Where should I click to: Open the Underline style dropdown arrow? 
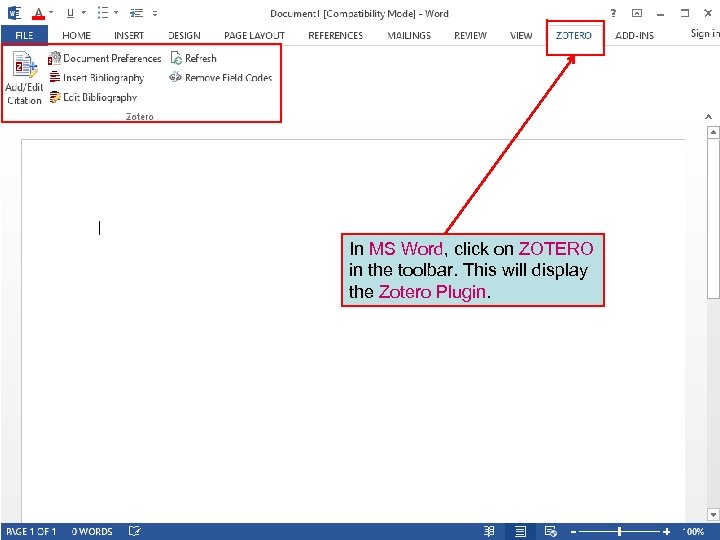[84, 13]
